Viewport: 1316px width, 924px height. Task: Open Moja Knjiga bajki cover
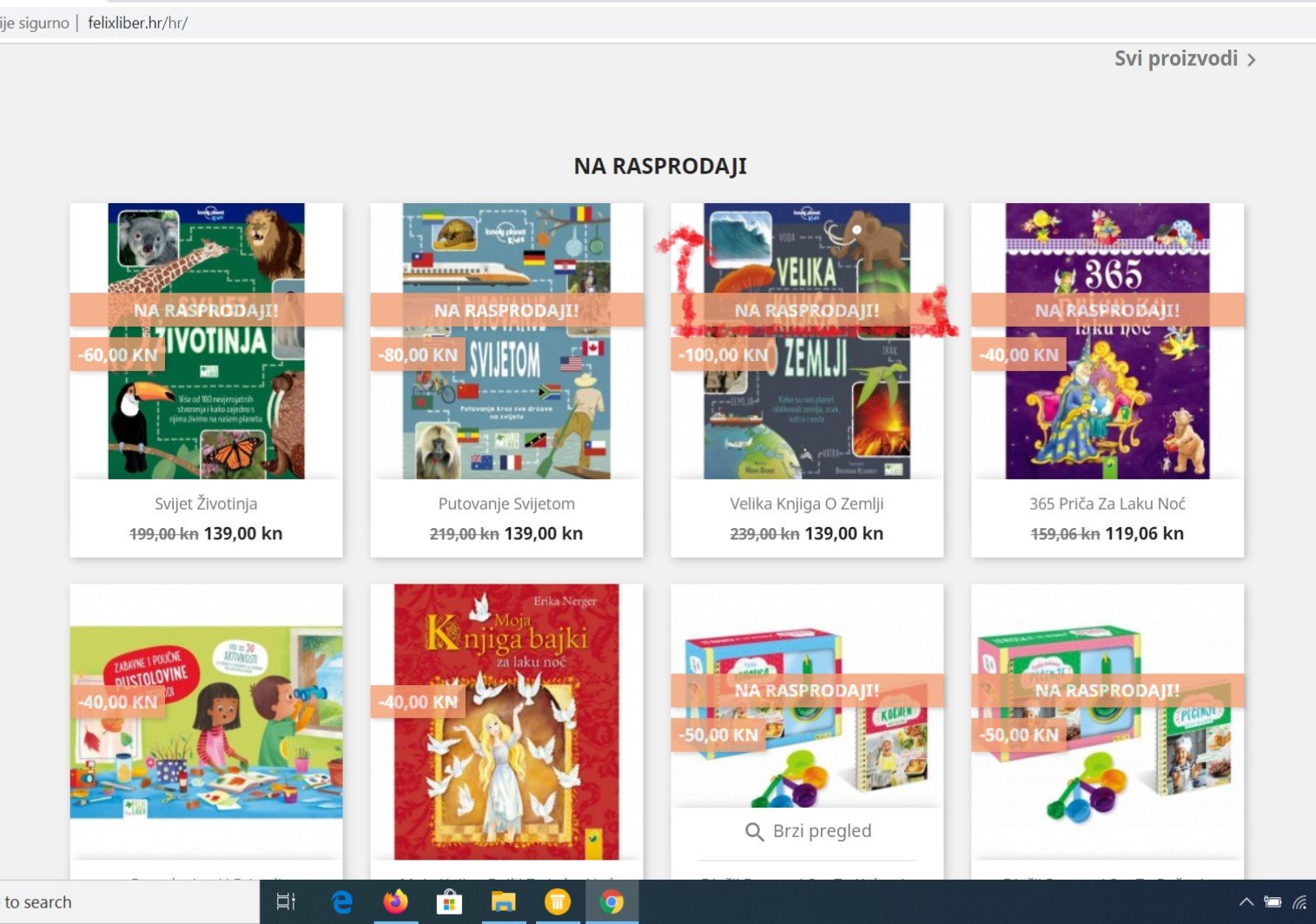click(x=506, y=722)
